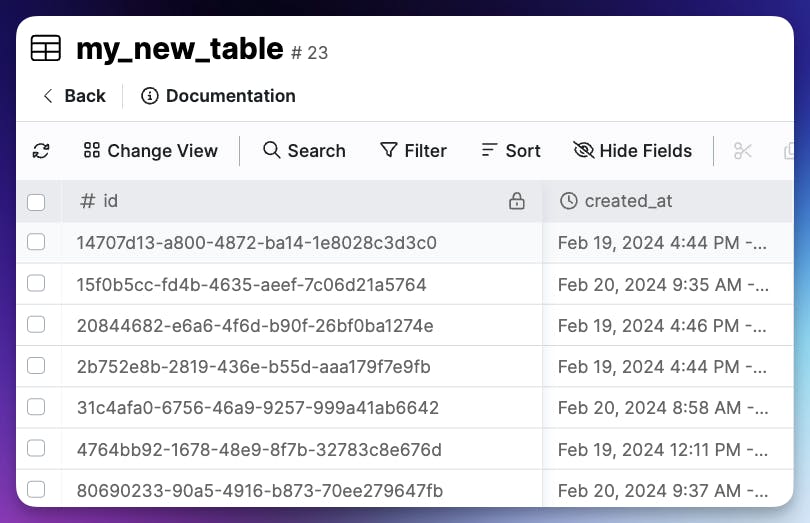Click the refresh table icon
Viewport: 810px width, 523px height.
click(x=41, y=151)
